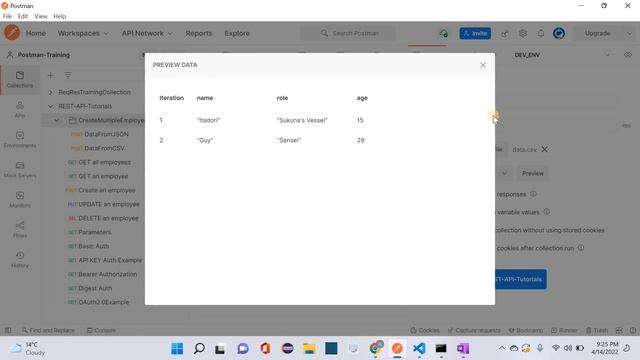Open the Workspaces dropdown

[83, 33]
